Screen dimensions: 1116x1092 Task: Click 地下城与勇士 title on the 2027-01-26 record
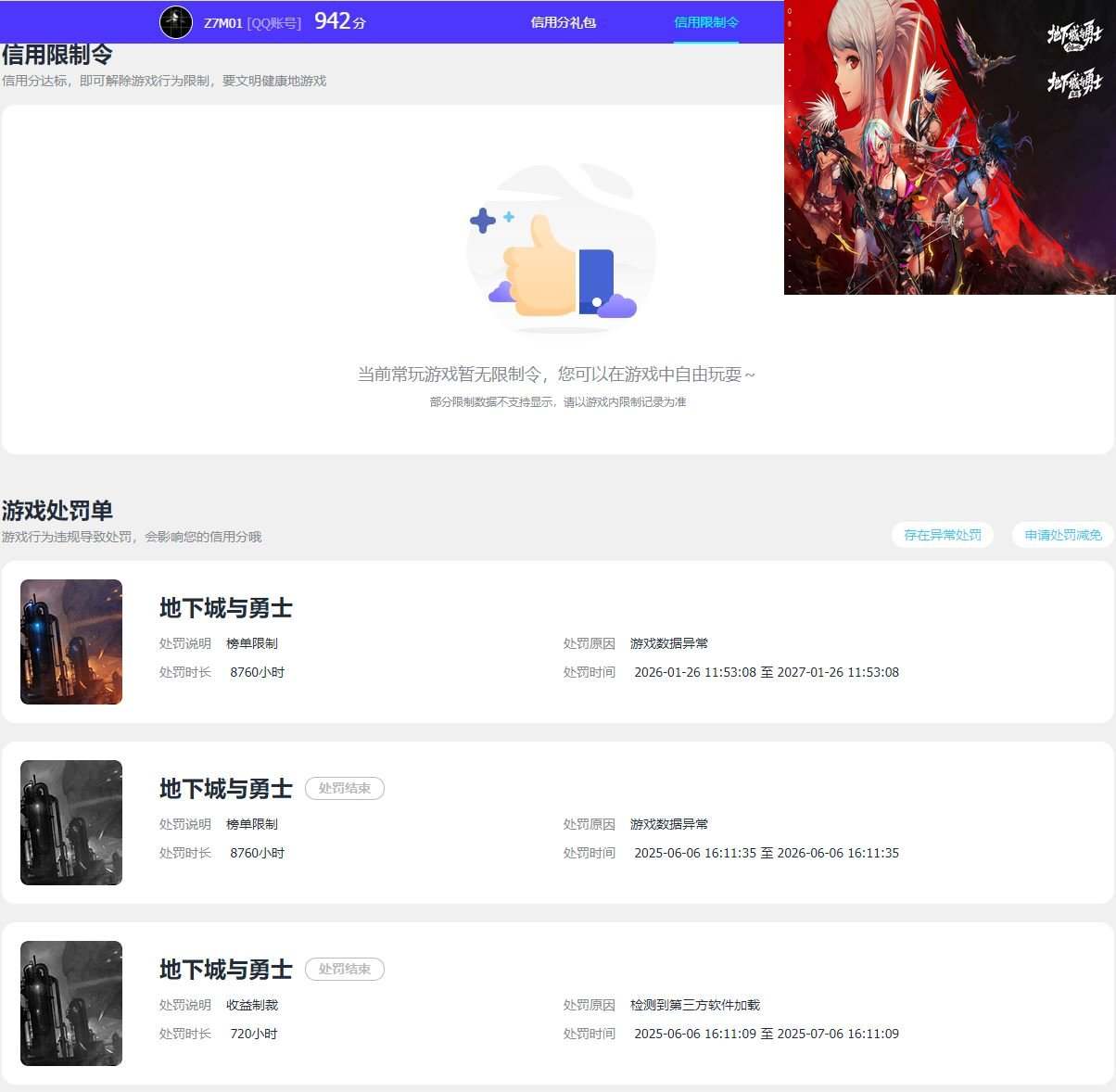[x=226, y=608]
